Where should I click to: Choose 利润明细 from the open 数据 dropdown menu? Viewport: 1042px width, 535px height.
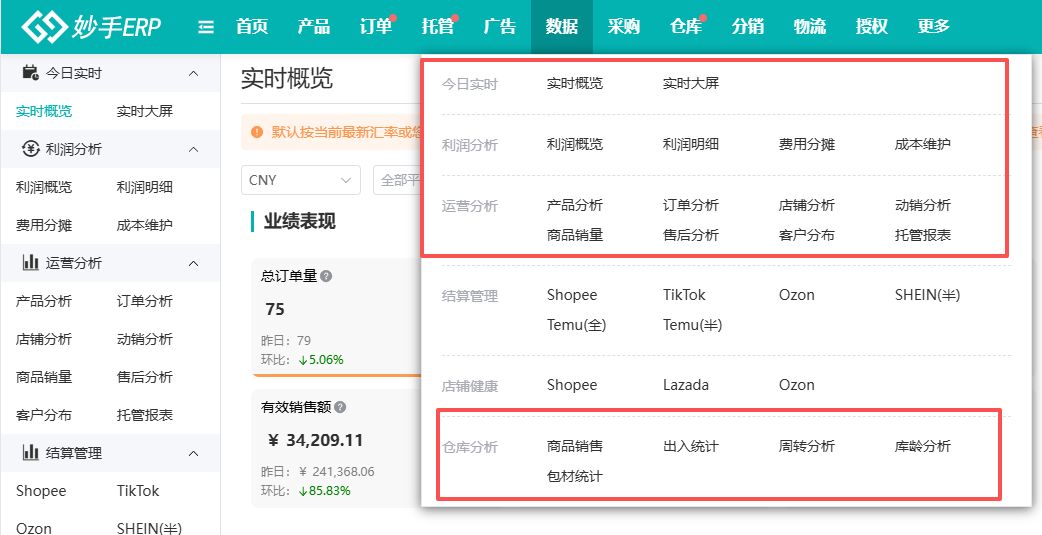690,144
